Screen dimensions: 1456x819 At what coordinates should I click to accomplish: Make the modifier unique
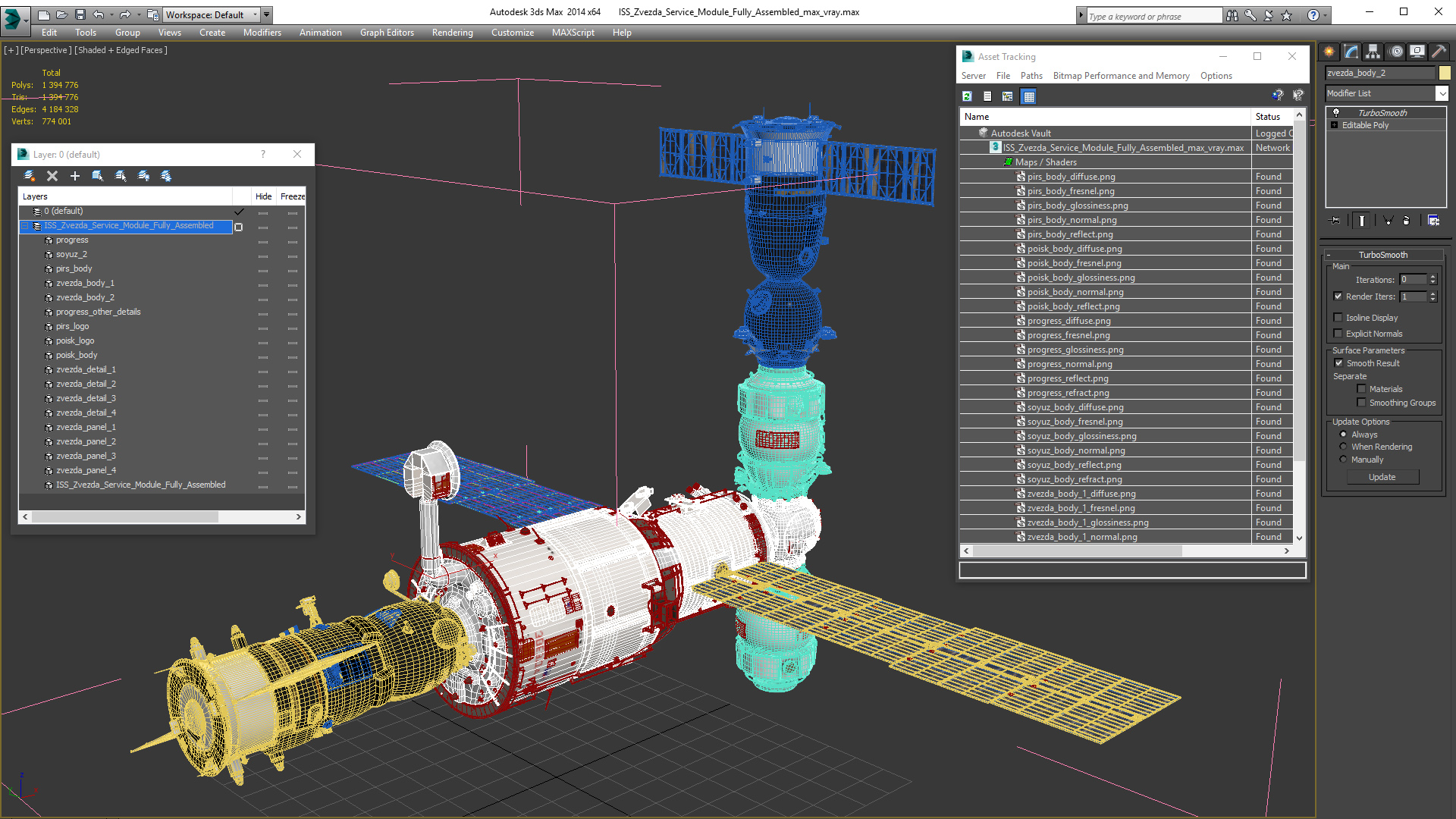coord(1388,221)
